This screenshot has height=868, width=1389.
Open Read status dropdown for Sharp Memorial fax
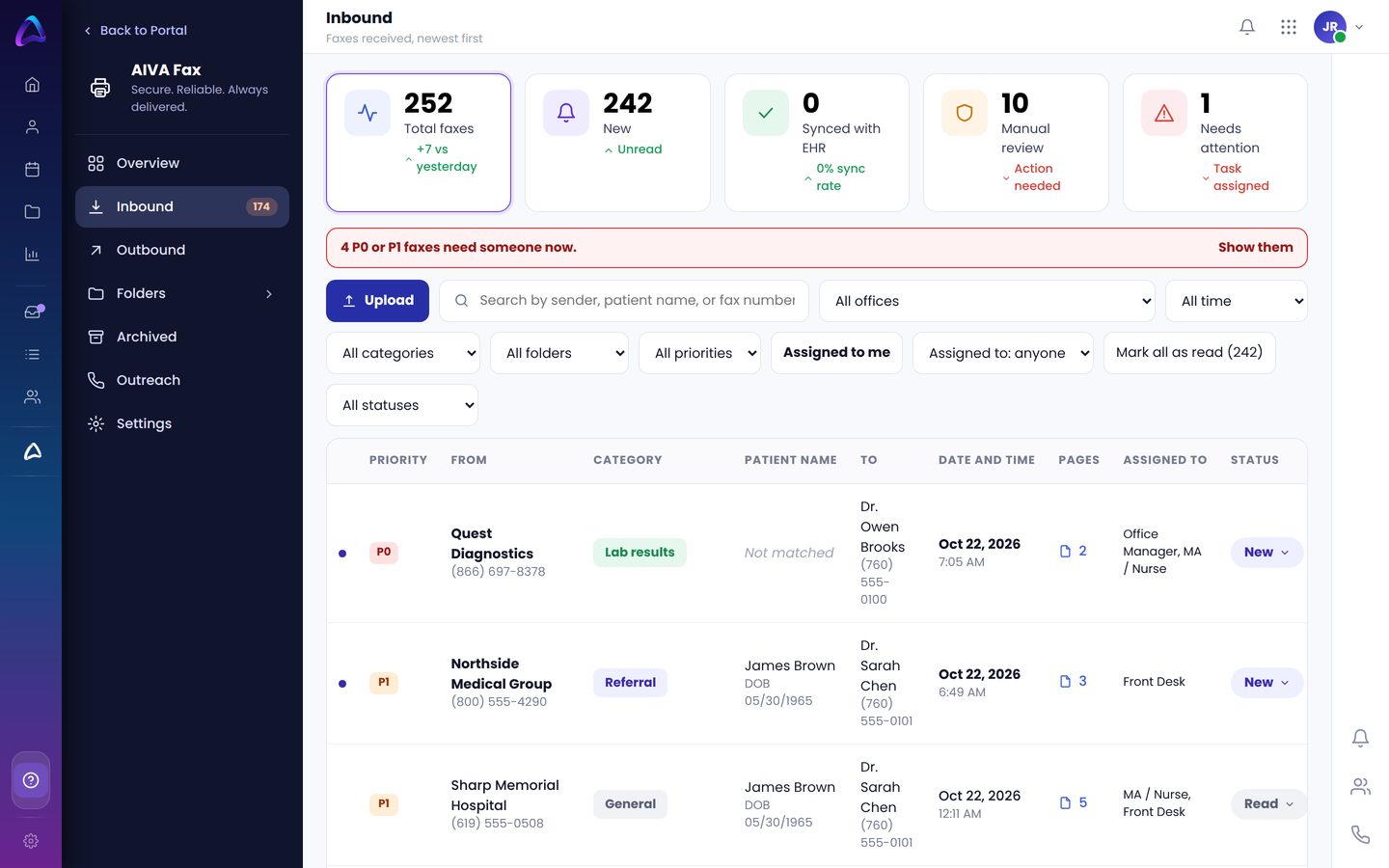click(x=1268, y=804)
